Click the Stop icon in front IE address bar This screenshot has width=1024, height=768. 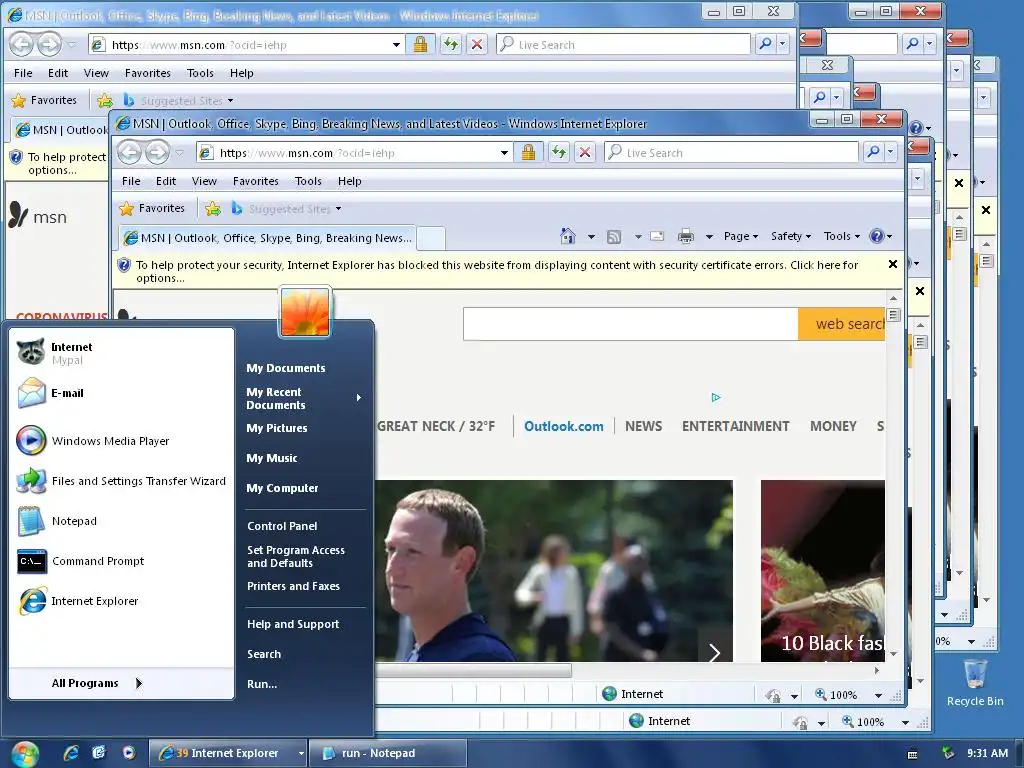(585, 153)
